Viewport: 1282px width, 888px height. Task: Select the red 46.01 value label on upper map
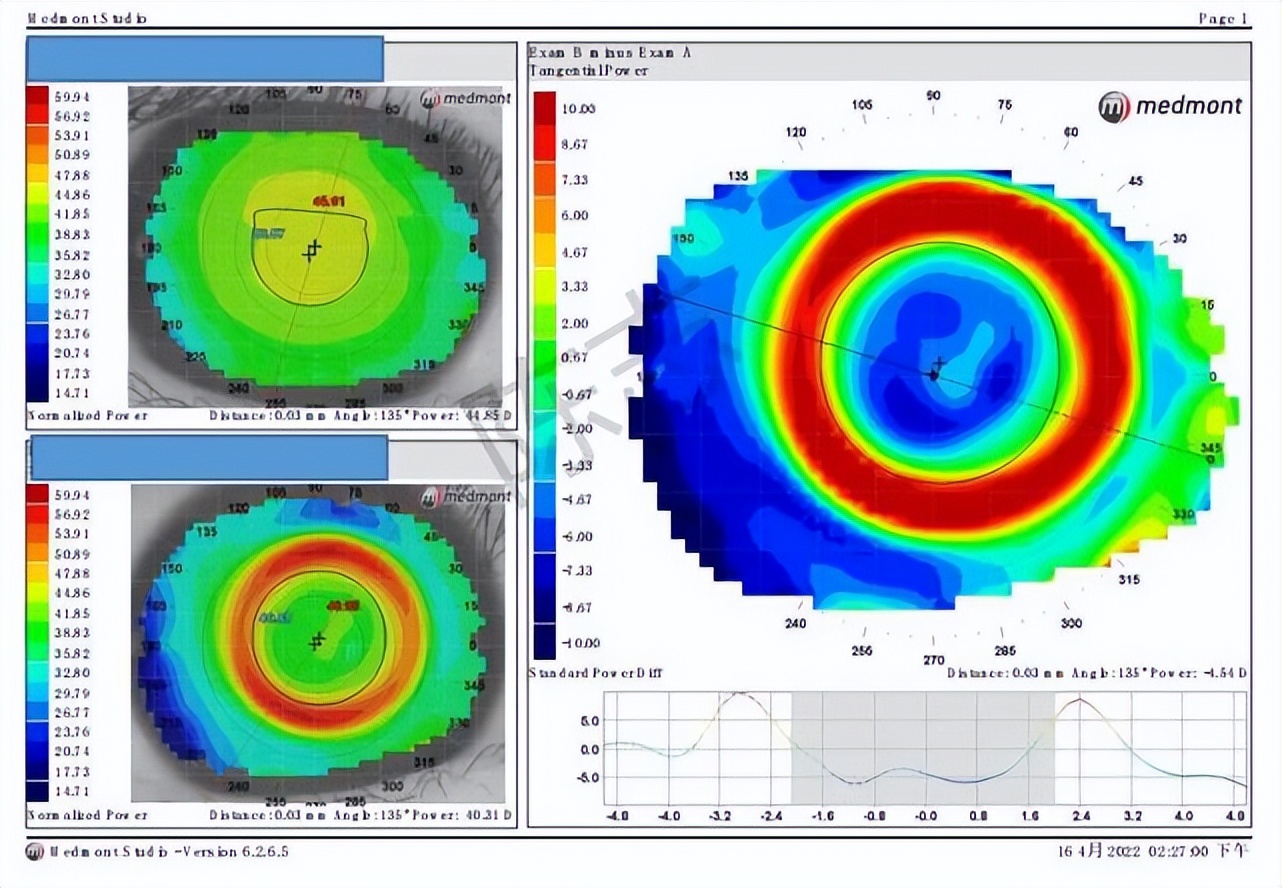click(x=329, y=202)
